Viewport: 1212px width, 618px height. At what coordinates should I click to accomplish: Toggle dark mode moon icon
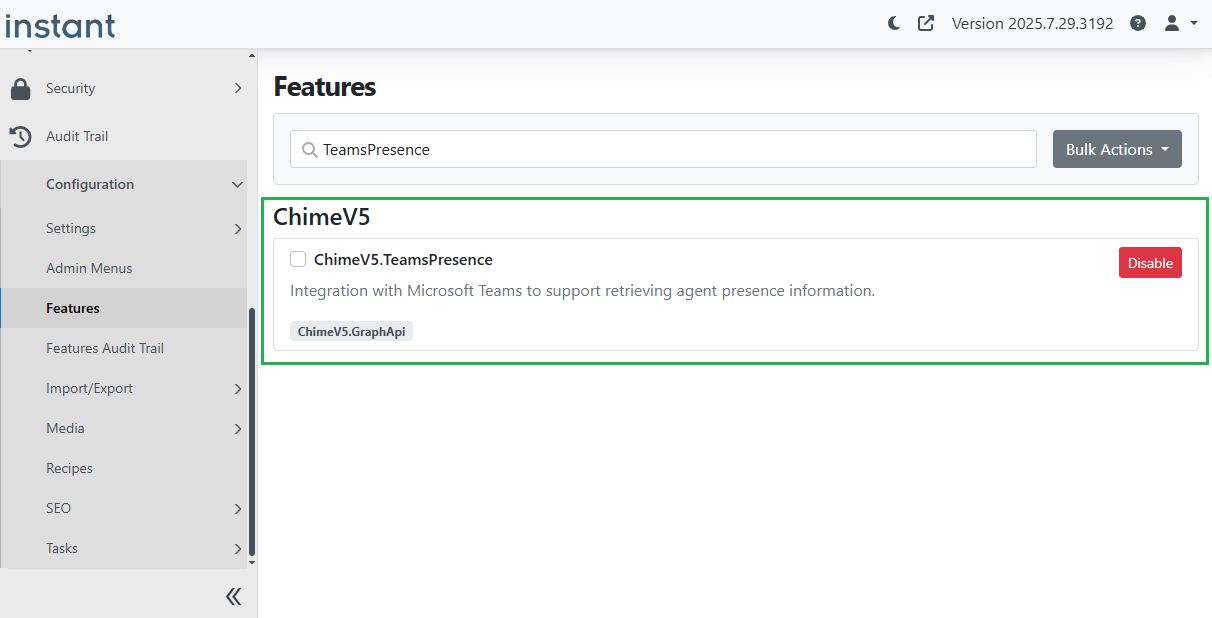(894, 23)
